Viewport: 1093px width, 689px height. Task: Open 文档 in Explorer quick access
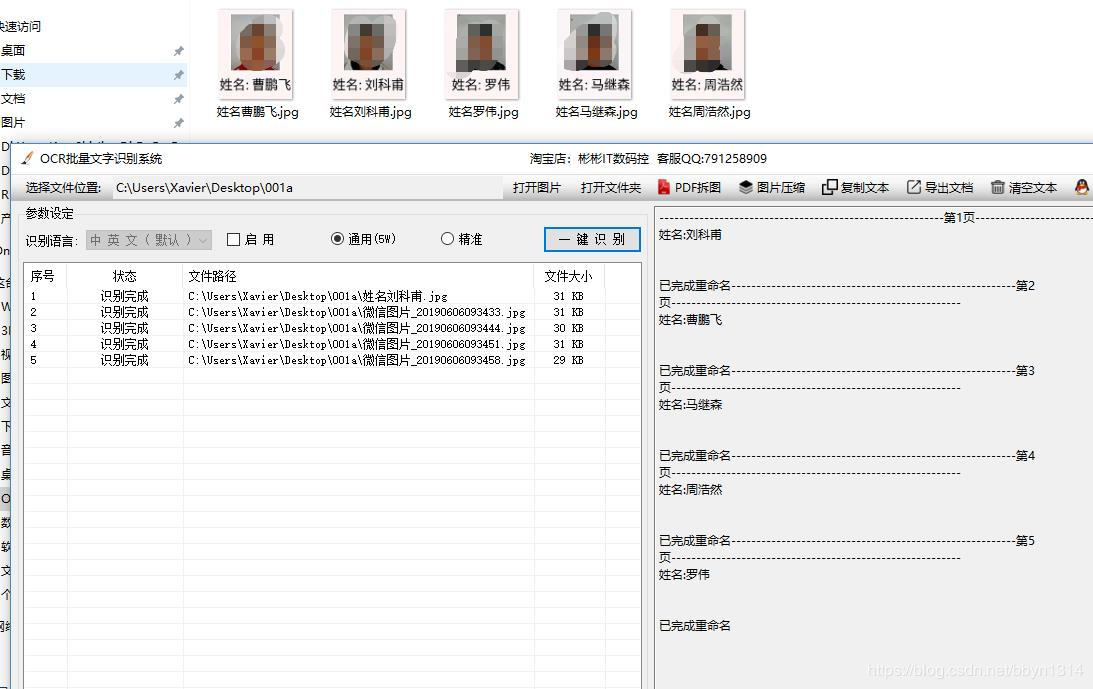point(13,99)
